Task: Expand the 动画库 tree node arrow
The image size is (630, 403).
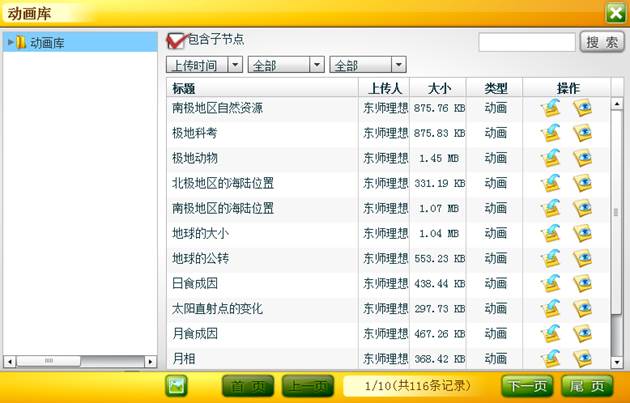Action: 10,42
